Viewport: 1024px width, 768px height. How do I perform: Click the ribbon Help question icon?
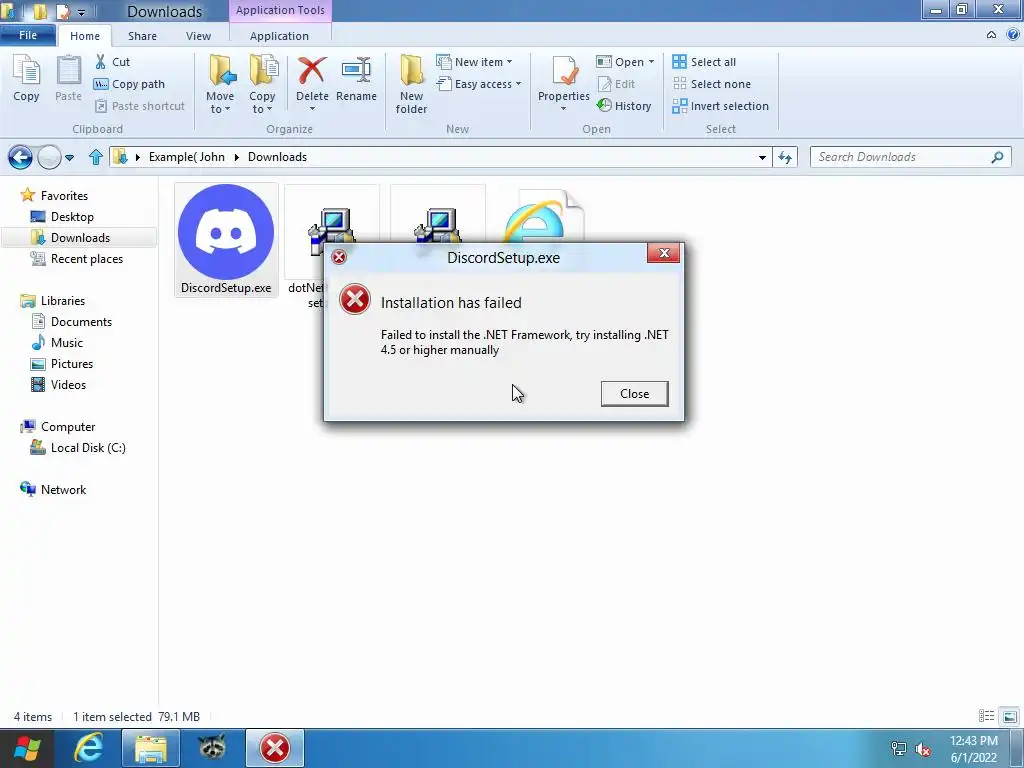[1013, 35]
